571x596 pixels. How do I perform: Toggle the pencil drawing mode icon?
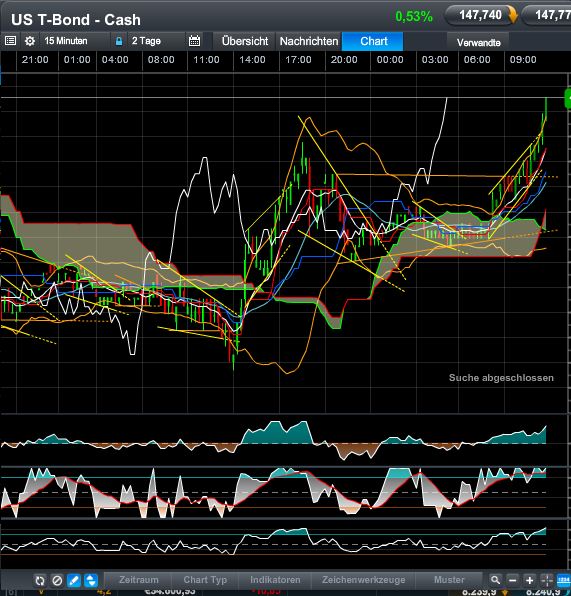pos(74,580)
